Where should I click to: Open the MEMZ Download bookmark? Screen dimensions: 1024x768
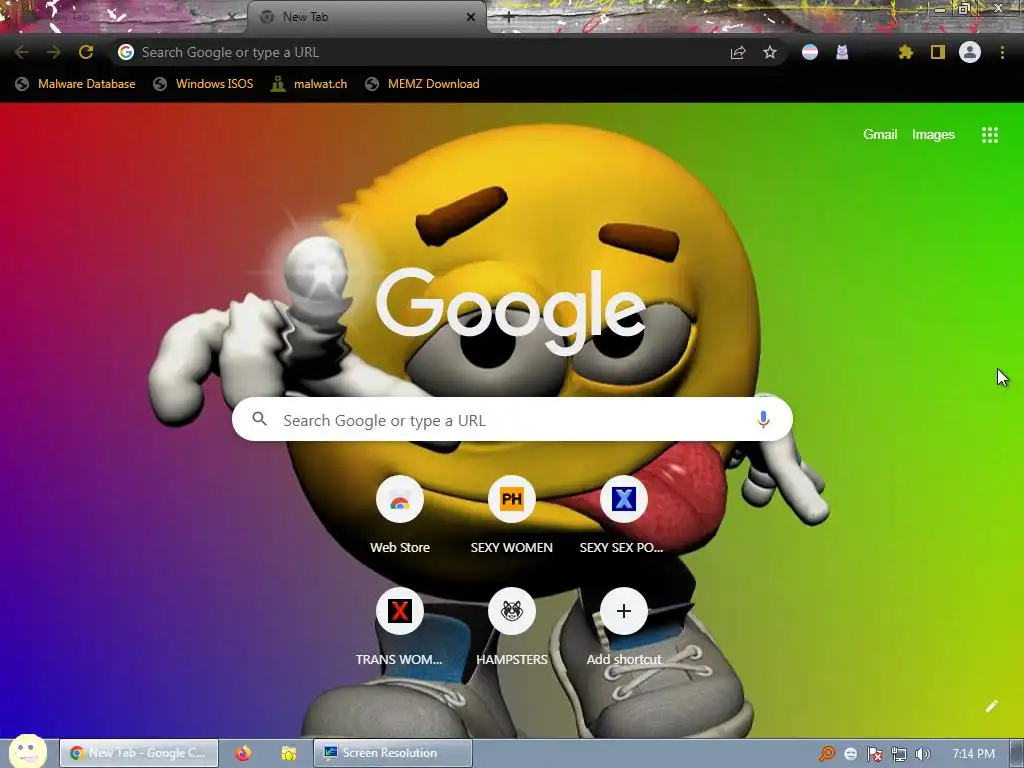click(x=423, y=84)
